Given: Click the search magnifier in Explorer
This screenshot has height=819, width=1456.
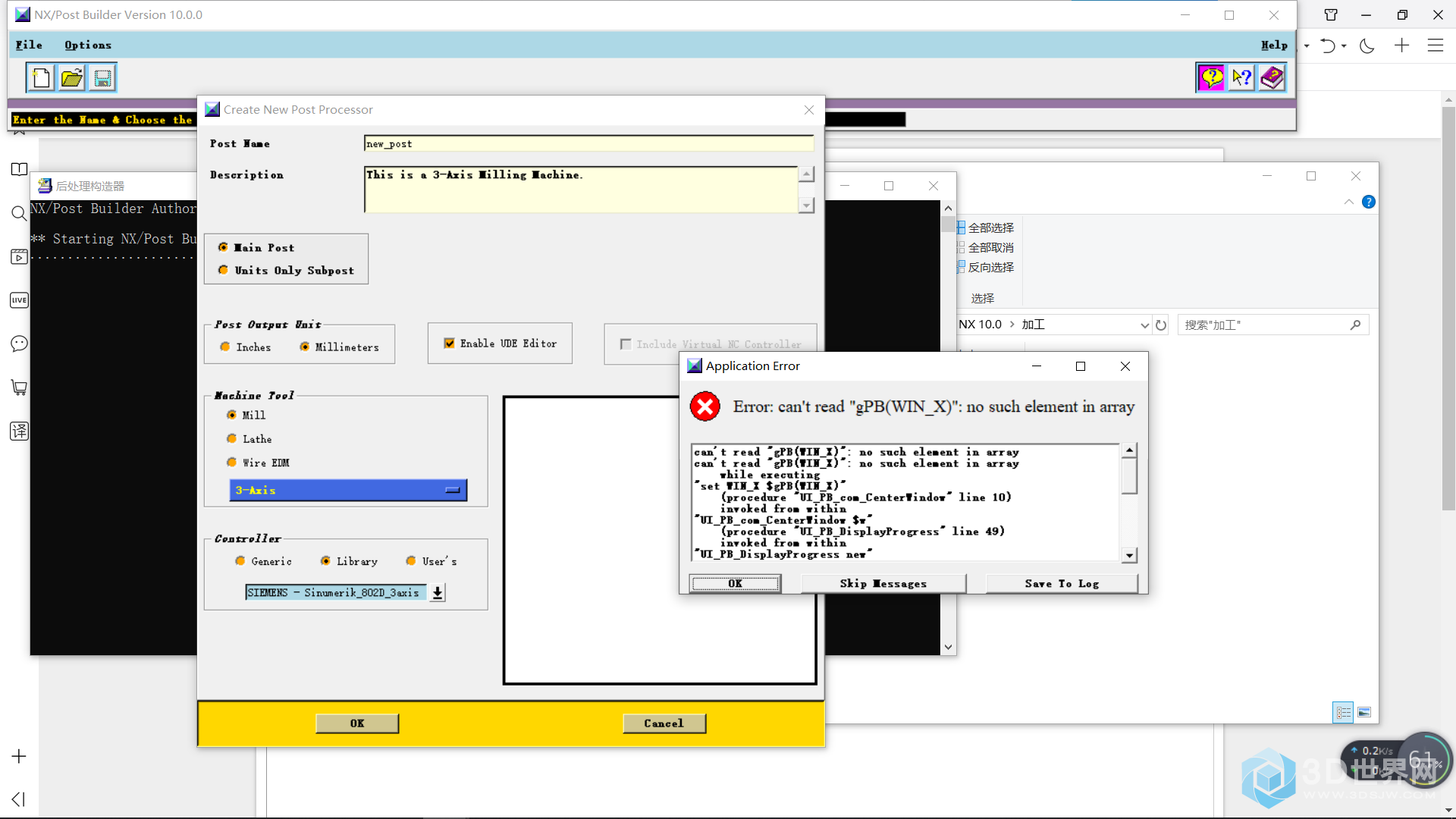Looking at the screenshot, I should coord(1356,325).
